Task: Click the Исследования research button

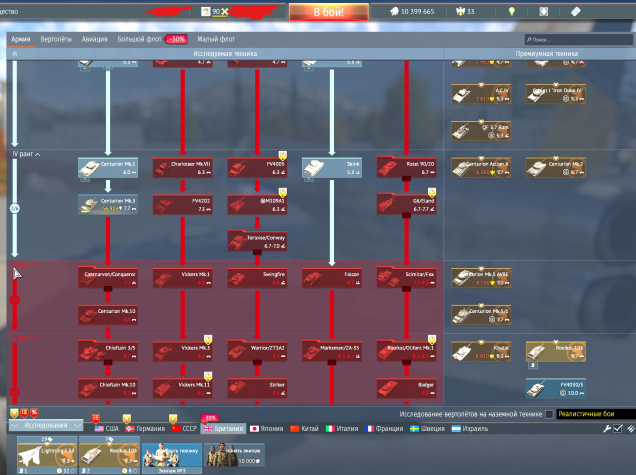Action: [x=45, y=427]
